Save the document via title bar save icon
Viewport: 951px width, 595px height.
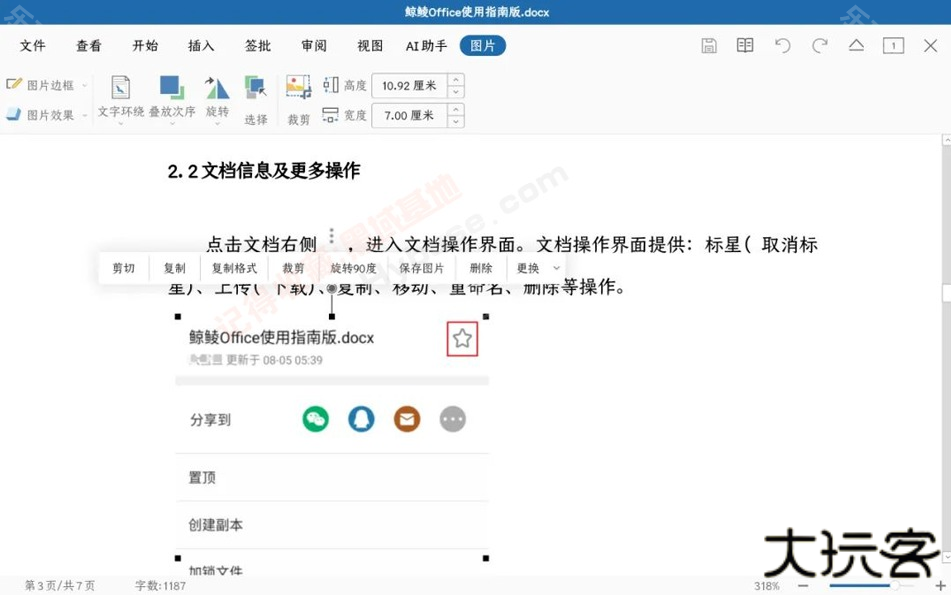coord(708,45)
